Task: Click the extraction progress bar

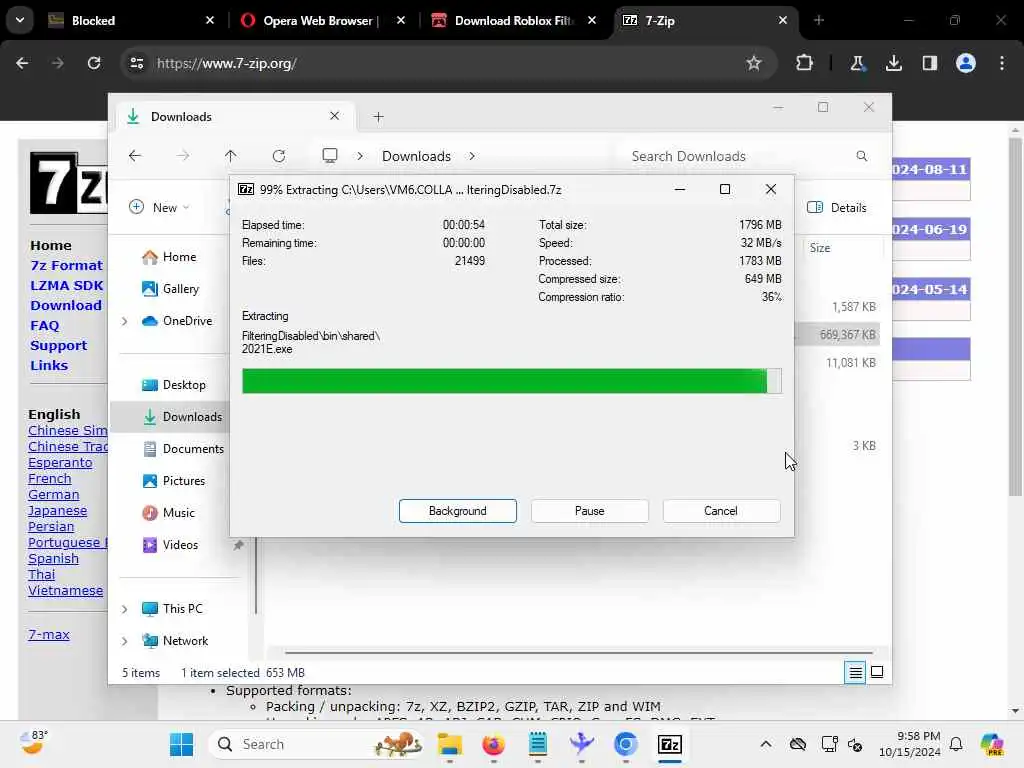Action: [511, 381]
